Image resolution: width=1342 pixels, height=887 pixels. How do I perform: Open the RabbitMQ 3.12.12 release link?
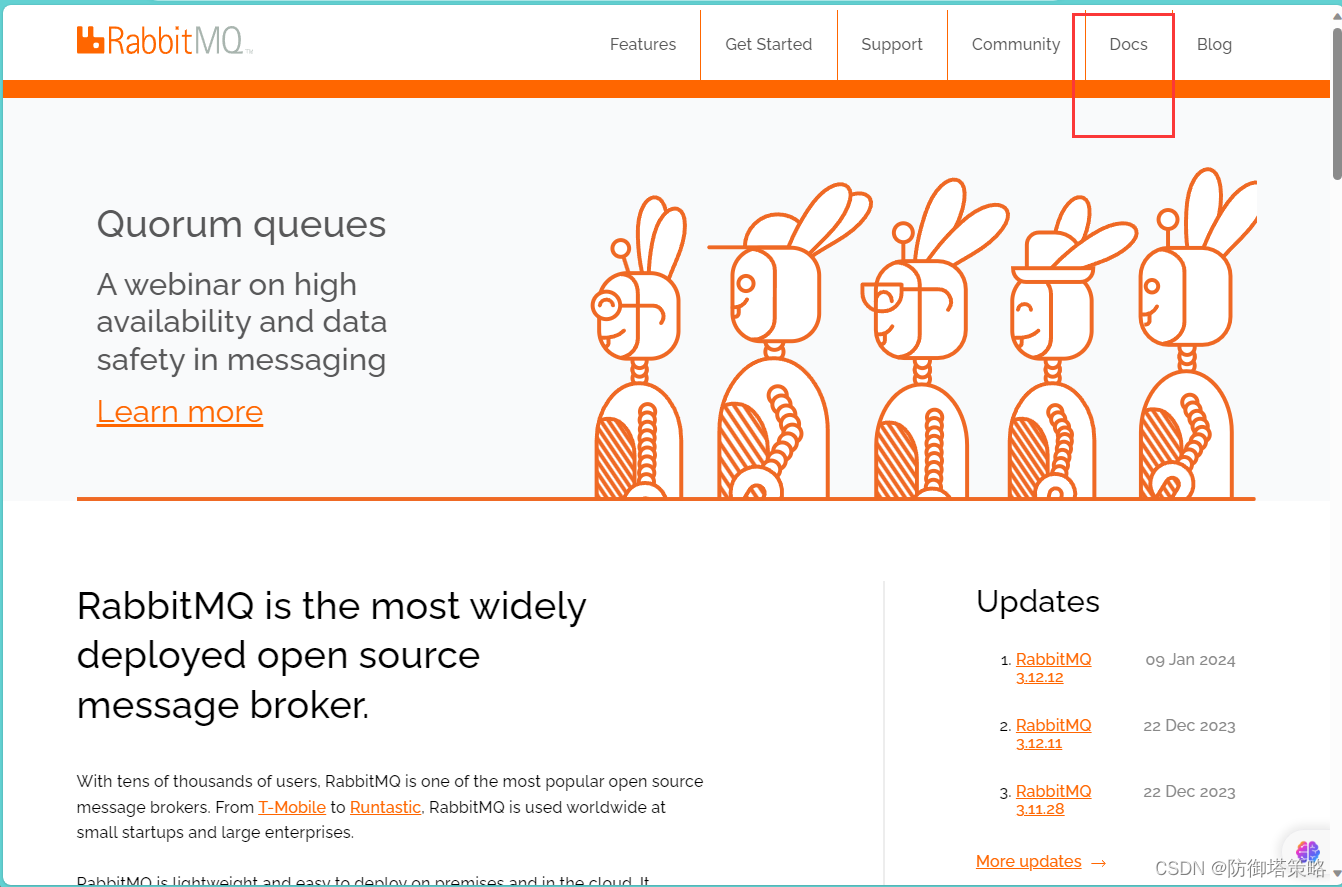(x=1053, y=668)
